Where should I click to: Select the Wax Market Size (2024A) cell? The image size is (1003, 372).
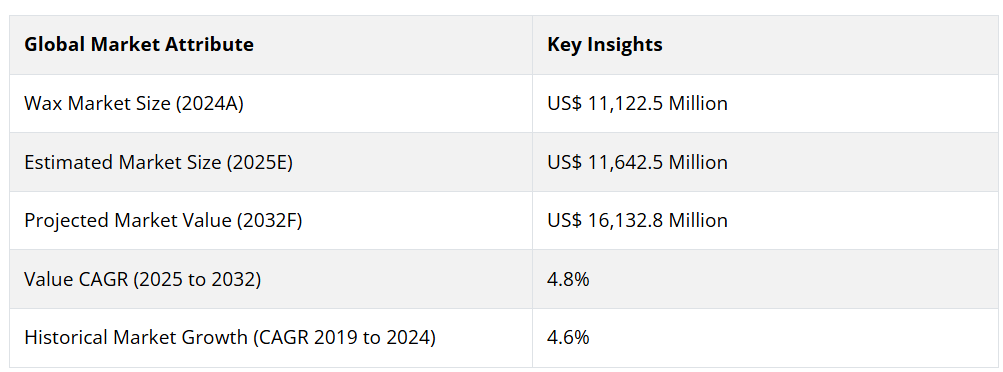(x=271, y=104)
